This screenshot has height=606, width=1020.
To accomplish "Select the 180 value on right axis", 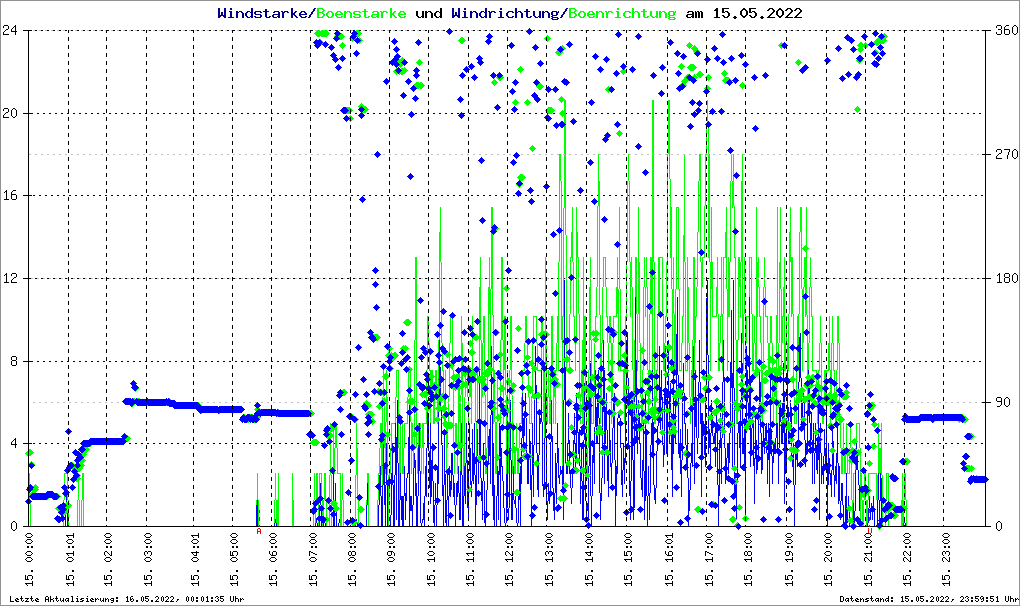I will pyautogui.click(x=1004, y=278).
